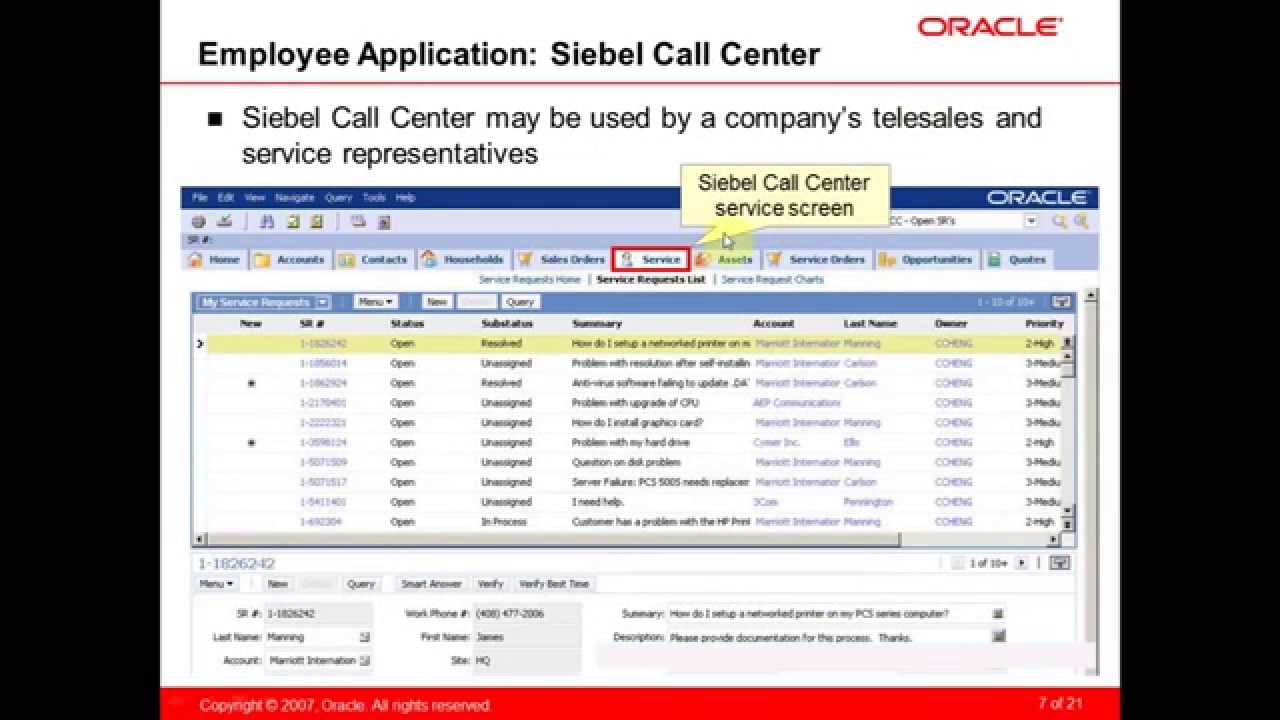Open the AEP Communications account link
Image resolution: width=1280 pixels, height=720 pixels.
click(x=797, y=403)
